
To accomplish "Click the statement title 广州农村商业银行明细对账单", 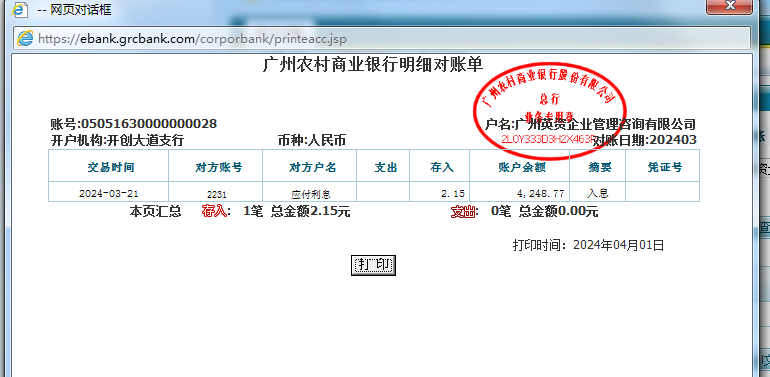I will [373, 64].
